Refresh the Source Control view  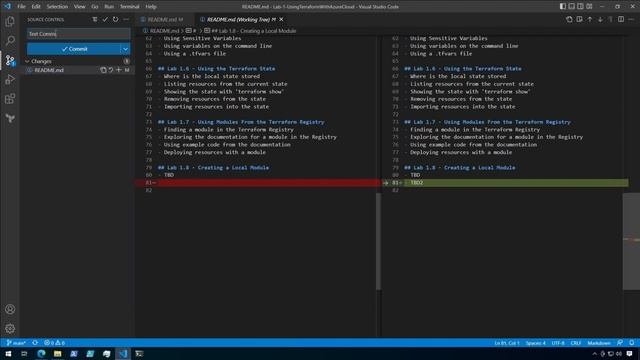[x=116, y=19]
